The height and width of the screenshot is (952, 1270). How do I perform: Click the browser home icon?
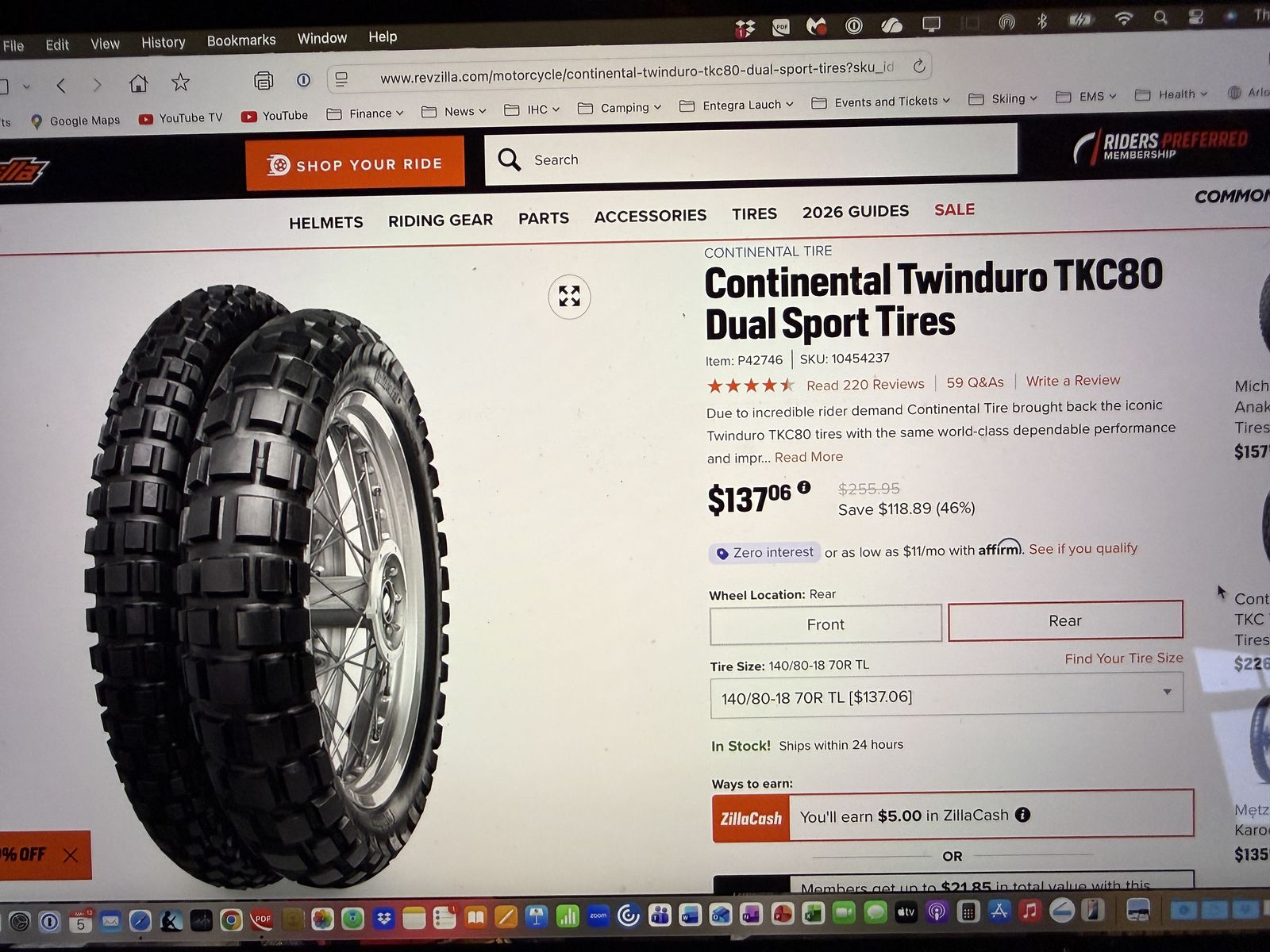pos(138,83)
